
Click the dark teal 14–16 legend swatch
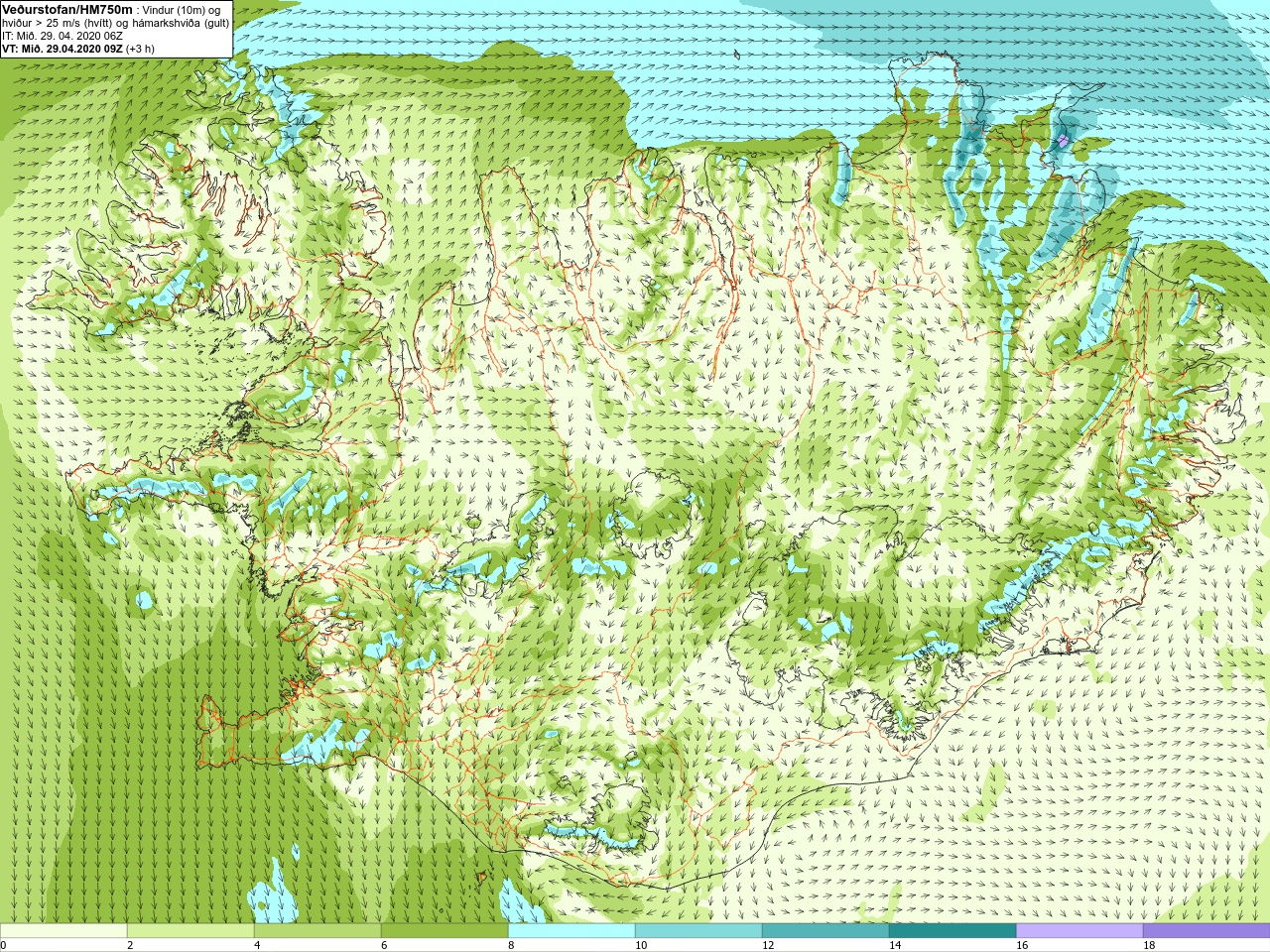pyautogui.click(x=952, y=931)
